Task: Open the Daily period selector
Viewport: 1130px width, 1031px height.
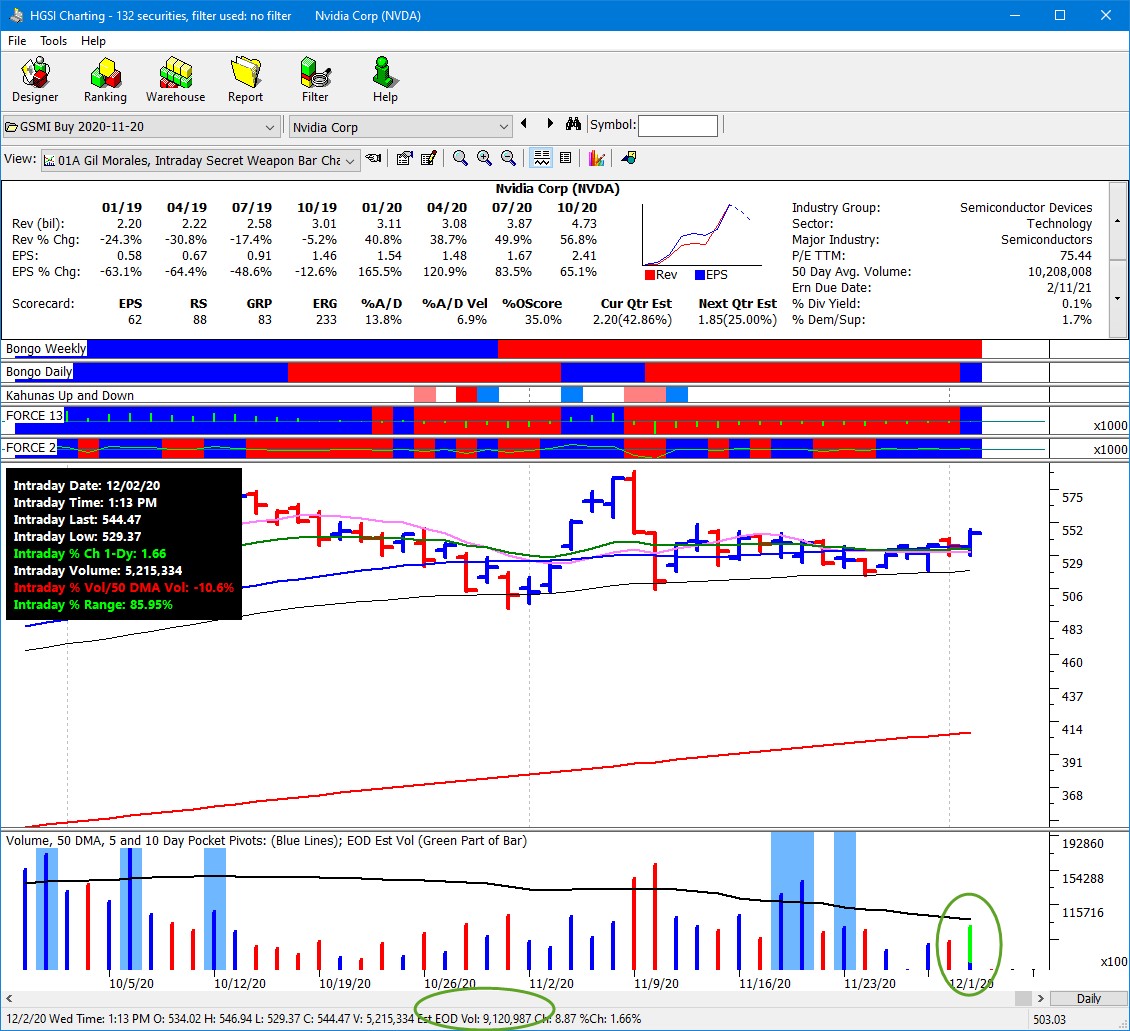Action: (1088, 999)
